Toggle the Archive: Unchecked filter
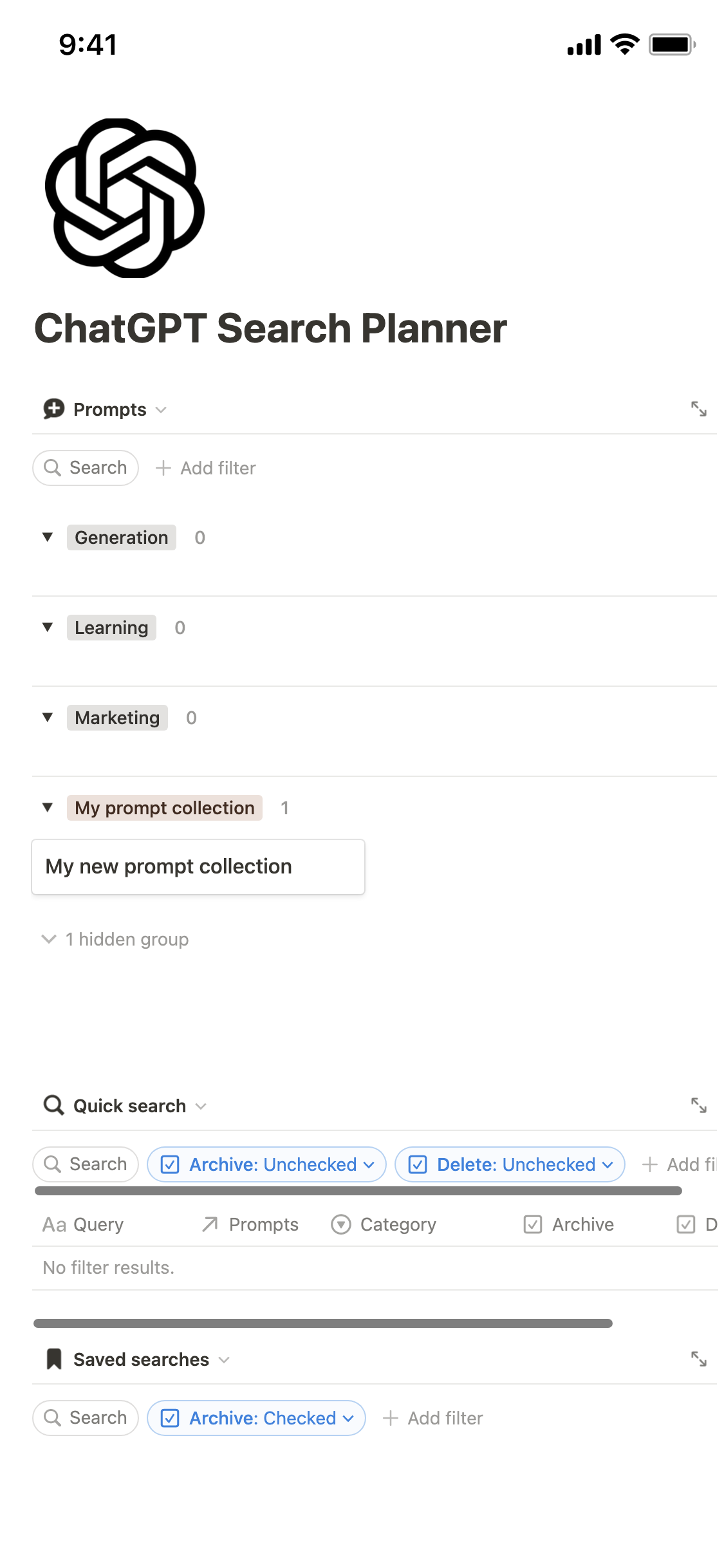This screenshot has width=724, height=1568. [266, 1164]
